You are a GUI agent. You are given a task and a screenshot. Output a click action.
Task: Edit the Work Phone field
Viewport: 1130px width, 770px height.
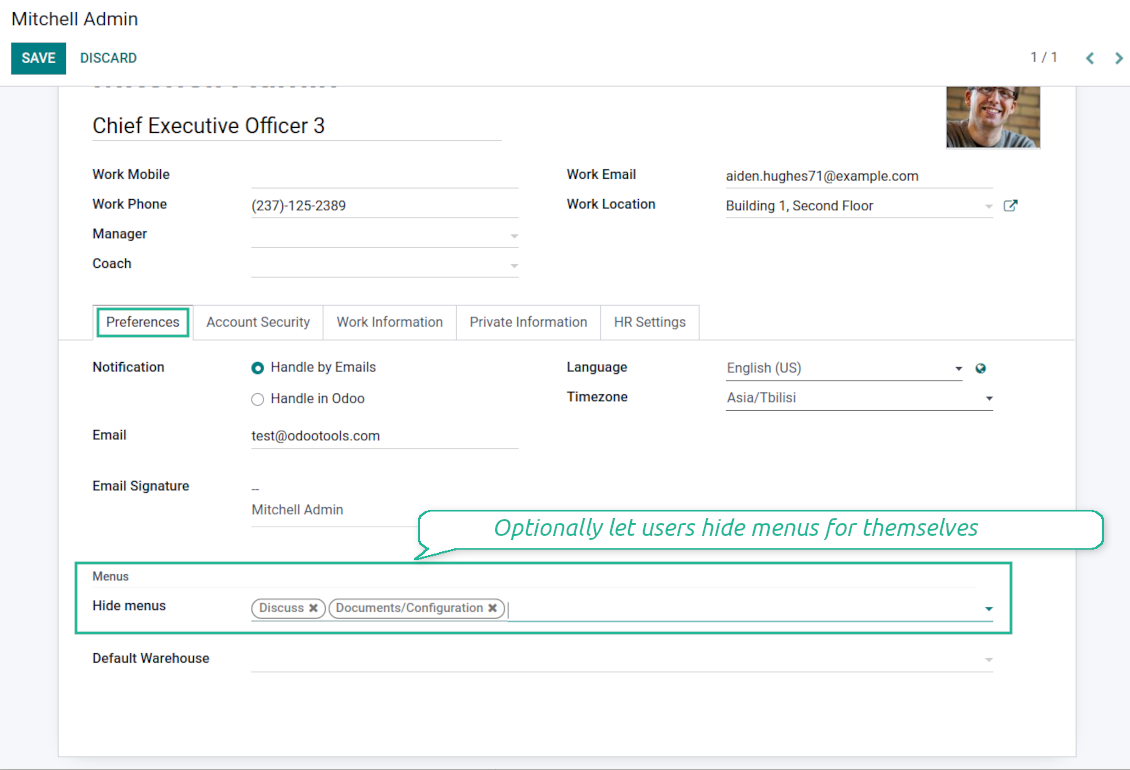click(385, 205)
